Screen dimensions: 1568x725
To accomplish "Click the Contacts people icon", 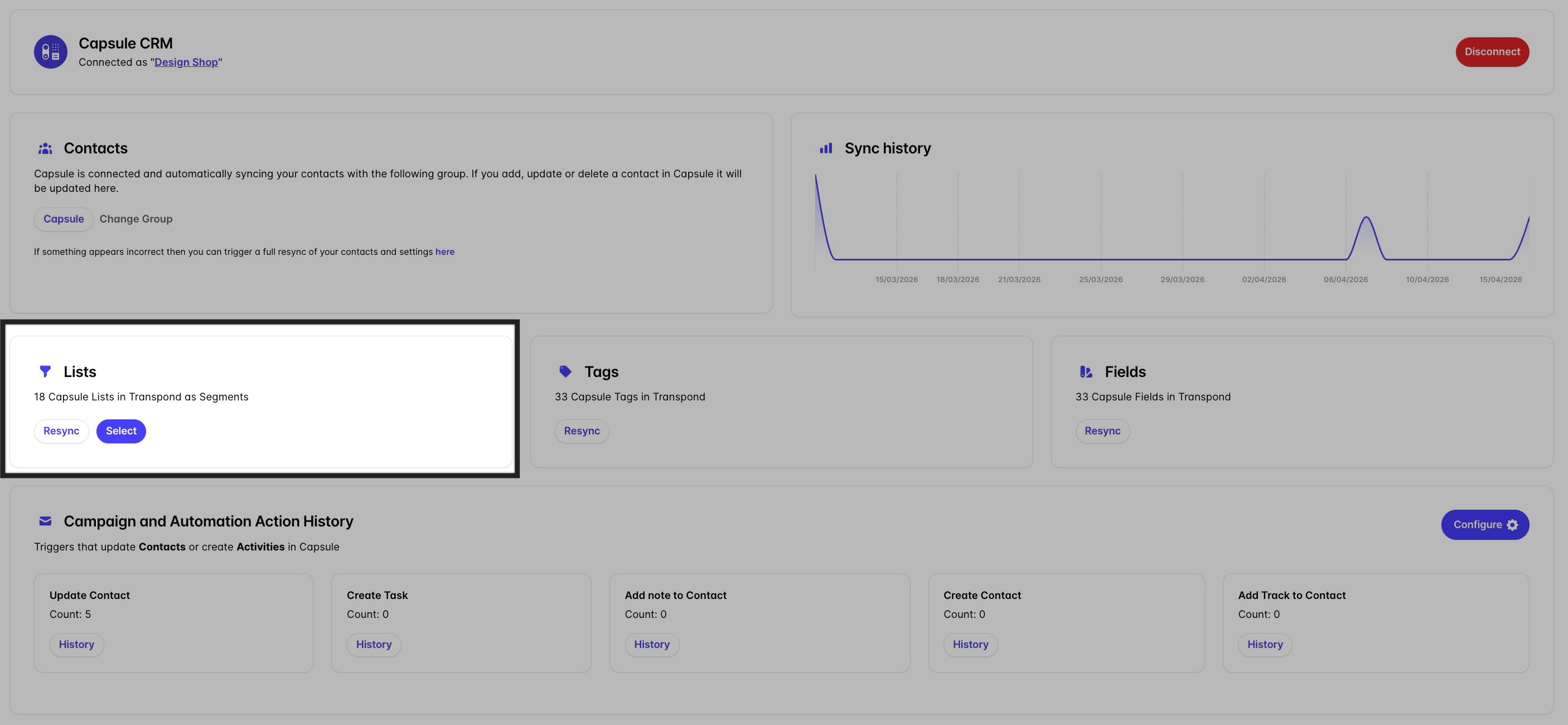I will [45, 148].
